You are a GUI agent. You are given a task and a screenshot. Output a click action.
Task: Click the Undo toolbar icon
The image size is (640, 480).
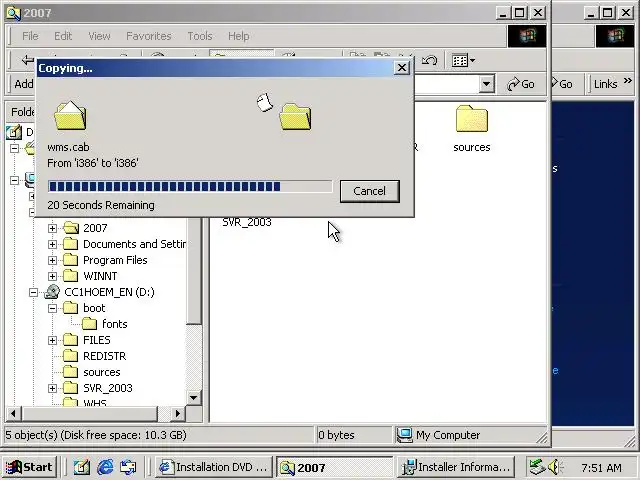pyautogui.click(x=429, y=61)
